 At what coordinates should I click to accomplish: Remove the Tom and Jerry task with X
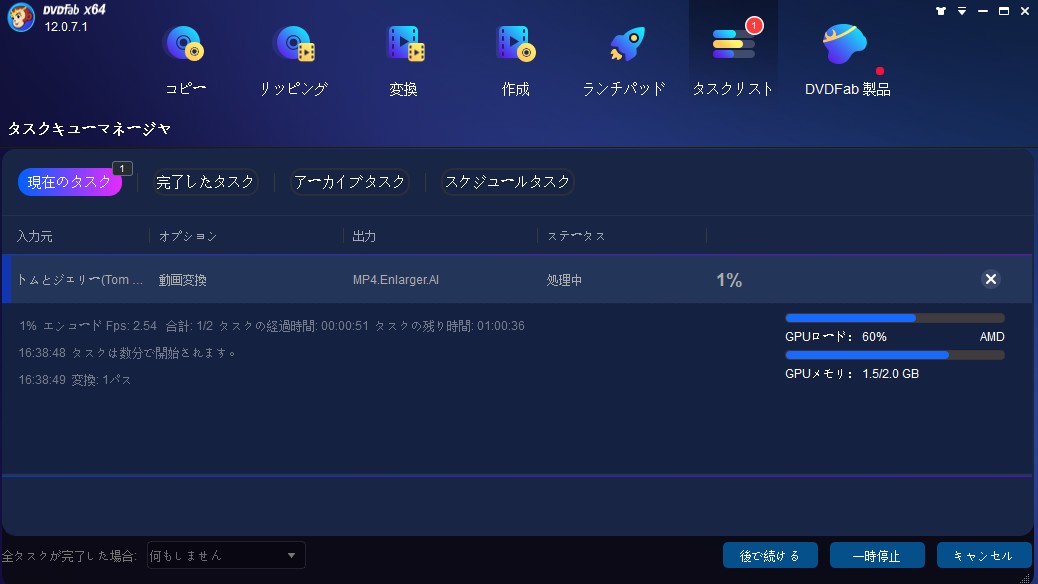[990, 279]
